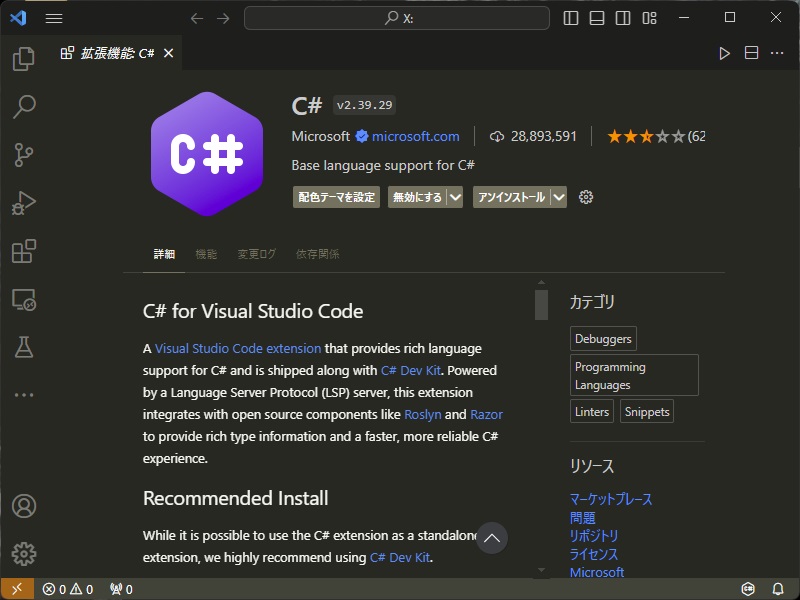This screenshot has width=800, height=600.
Task: Click the extension settings gear icon
Action: (586, 197)
